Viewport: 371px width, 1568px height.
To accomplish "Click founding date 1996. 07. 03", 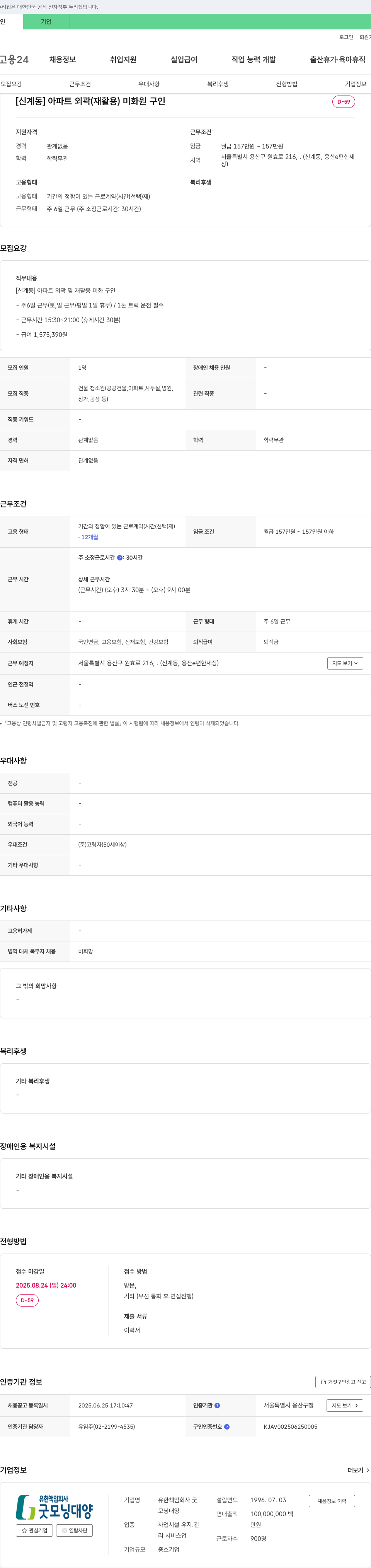I will click(268, 1500).
